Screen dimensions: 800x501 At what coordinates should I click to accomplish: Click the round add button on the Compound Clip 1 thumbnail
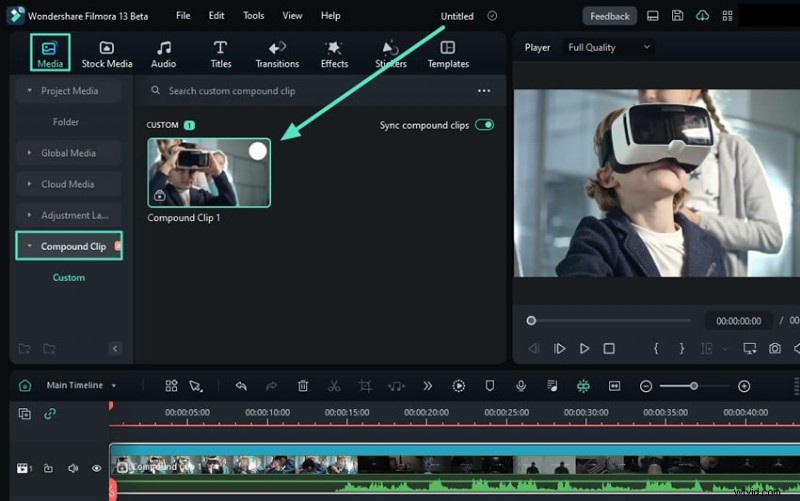(258, 151)
